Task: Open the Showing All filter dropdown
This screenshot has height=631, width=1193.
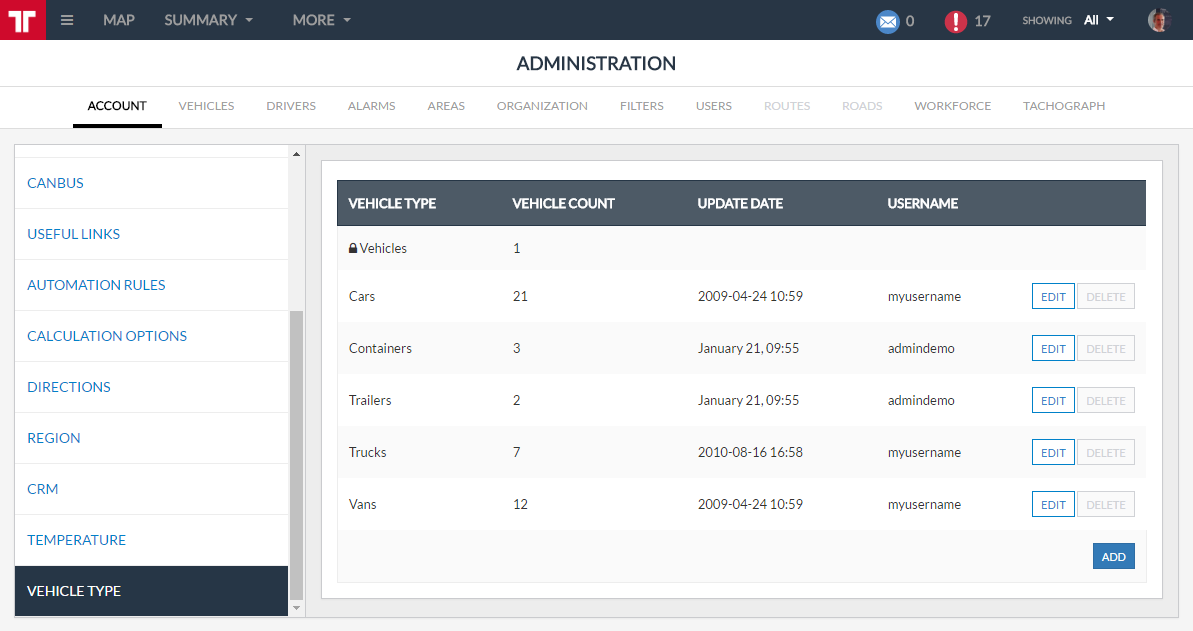Action: coord(1098,20)
